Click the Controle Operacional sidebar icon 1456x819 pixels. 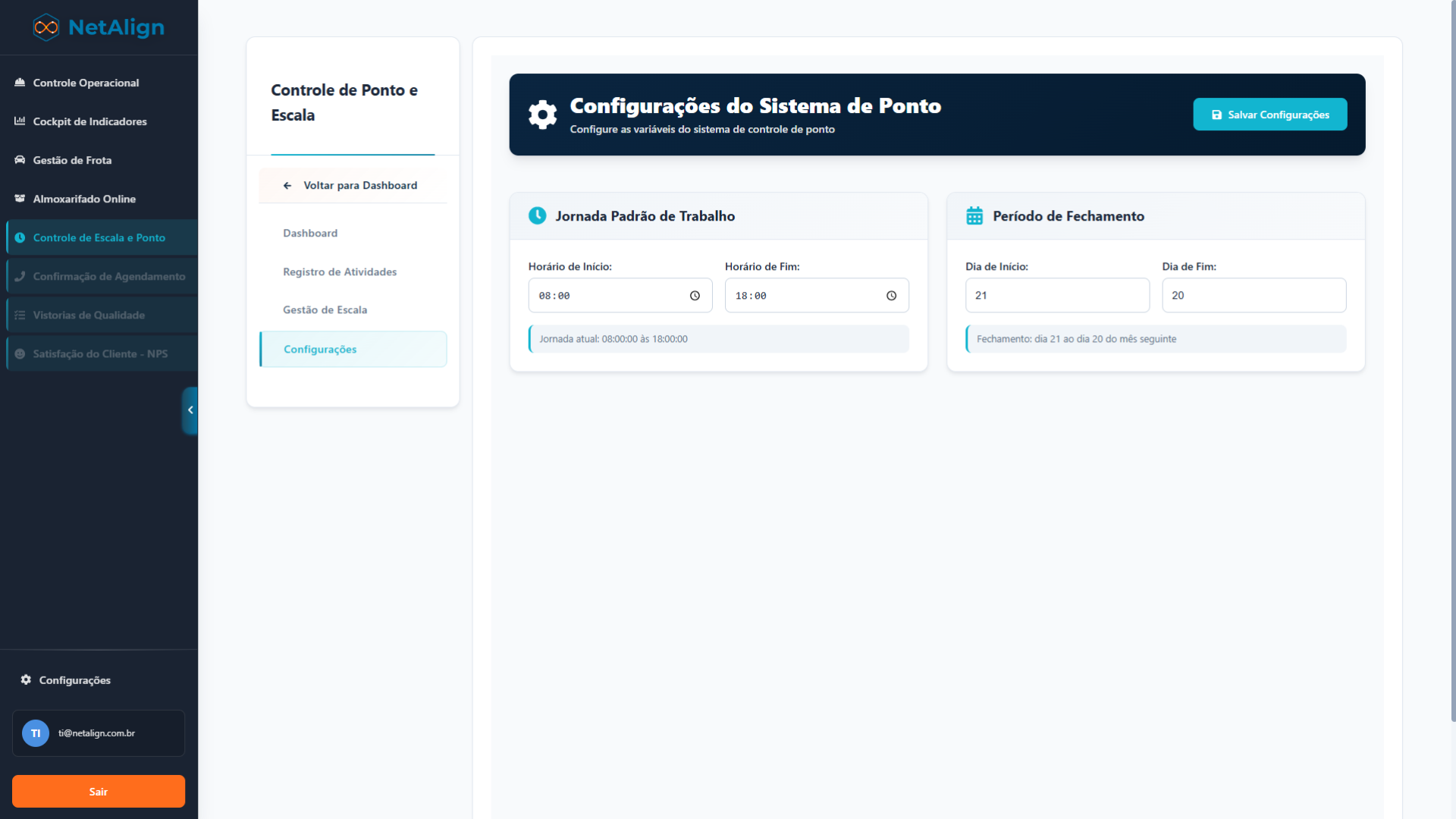click(x=20, y=83)
